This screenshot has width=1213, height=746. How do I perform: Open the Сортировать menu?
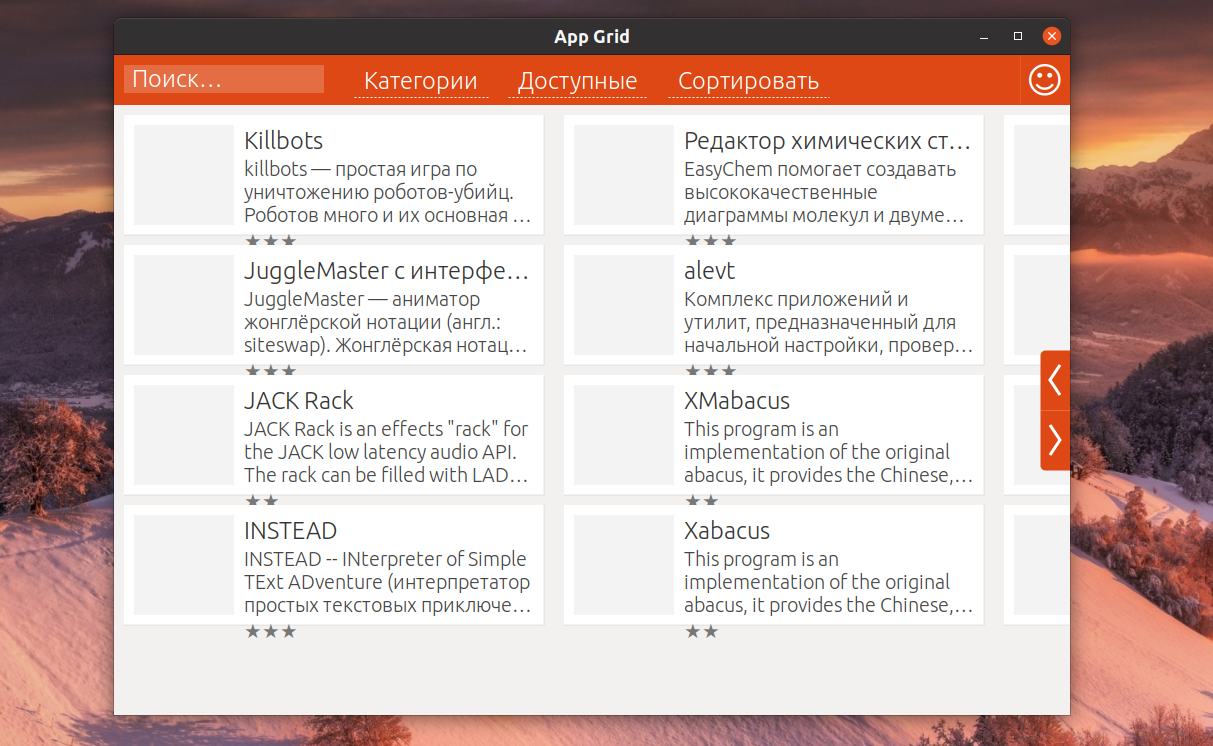click(x=749, y=81)
